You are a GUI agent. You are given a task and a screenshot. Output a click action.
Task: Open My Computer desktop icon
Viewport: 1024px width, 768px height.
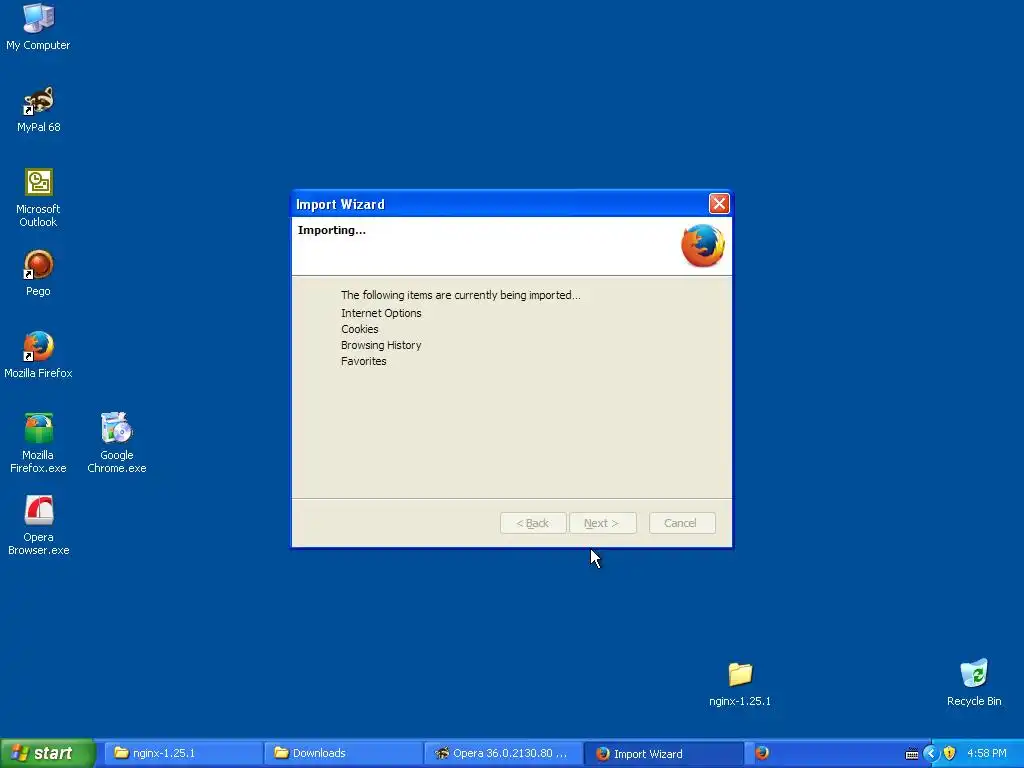click(x=38, y=27)
